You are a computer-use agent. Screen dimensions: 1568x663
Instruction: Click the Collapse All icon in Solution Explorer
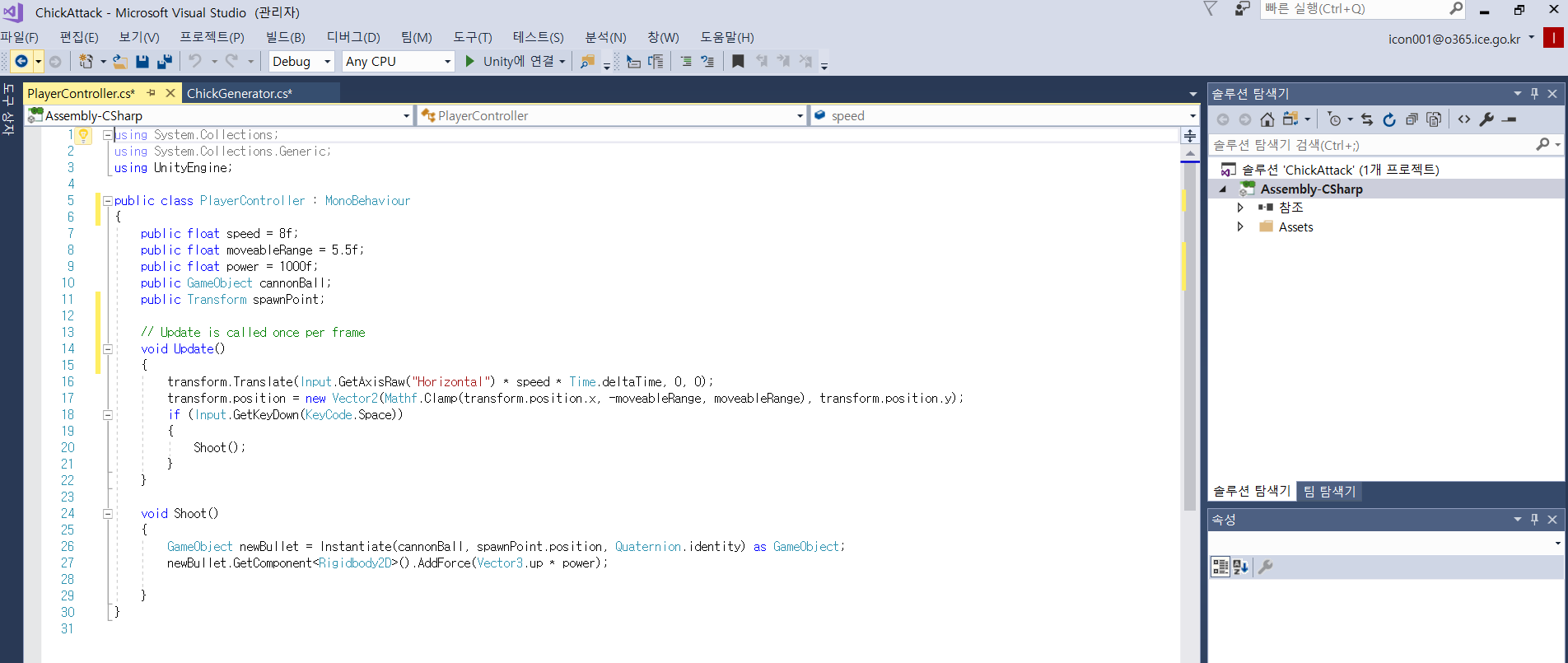1412,119
